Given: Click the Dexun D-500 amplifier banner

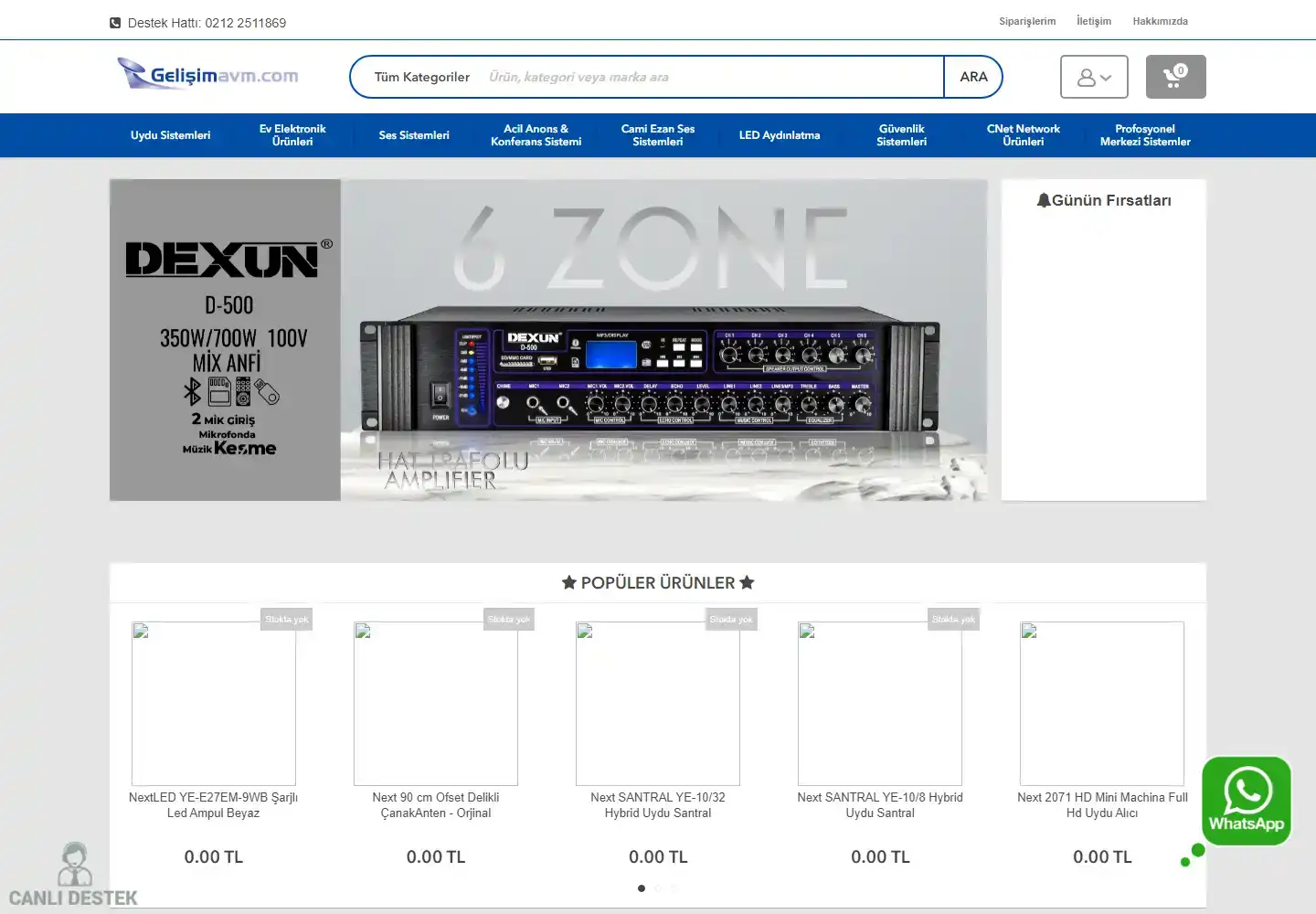Looking at the screenshot, I should 548,340.
